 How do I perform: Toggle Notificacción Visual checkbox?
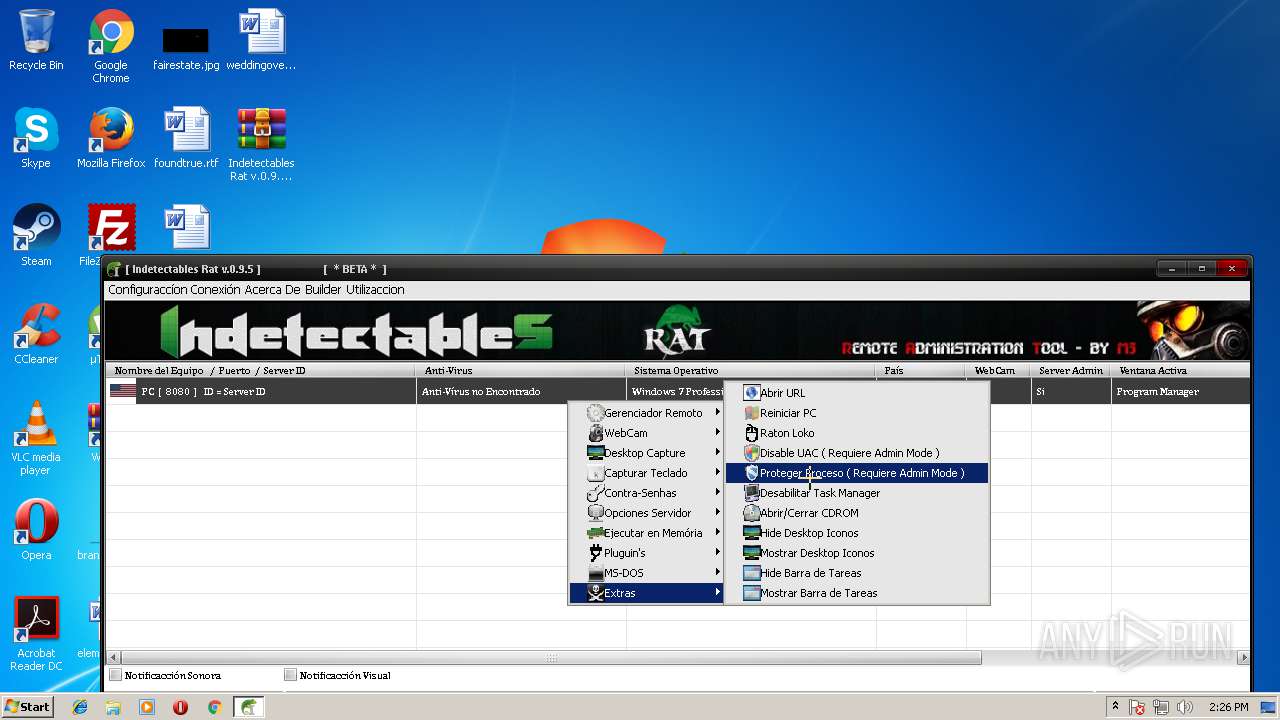click(x=290, y=675)
